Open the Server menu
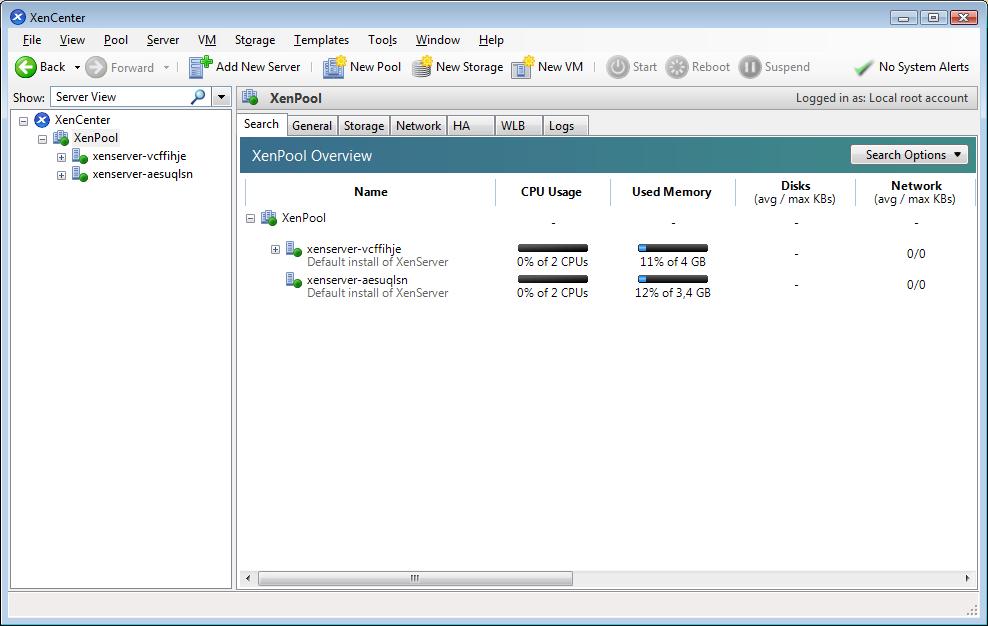 pos(163,40)
